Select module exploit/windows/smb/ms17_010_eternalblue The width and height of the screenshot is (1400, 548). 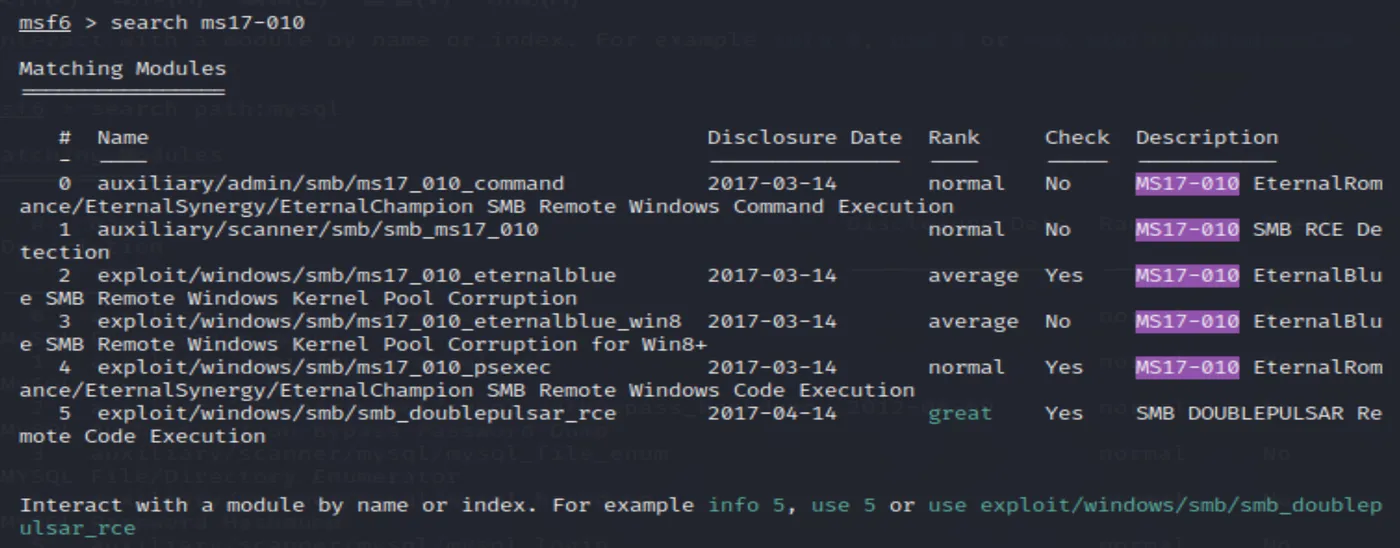point(357,276)
